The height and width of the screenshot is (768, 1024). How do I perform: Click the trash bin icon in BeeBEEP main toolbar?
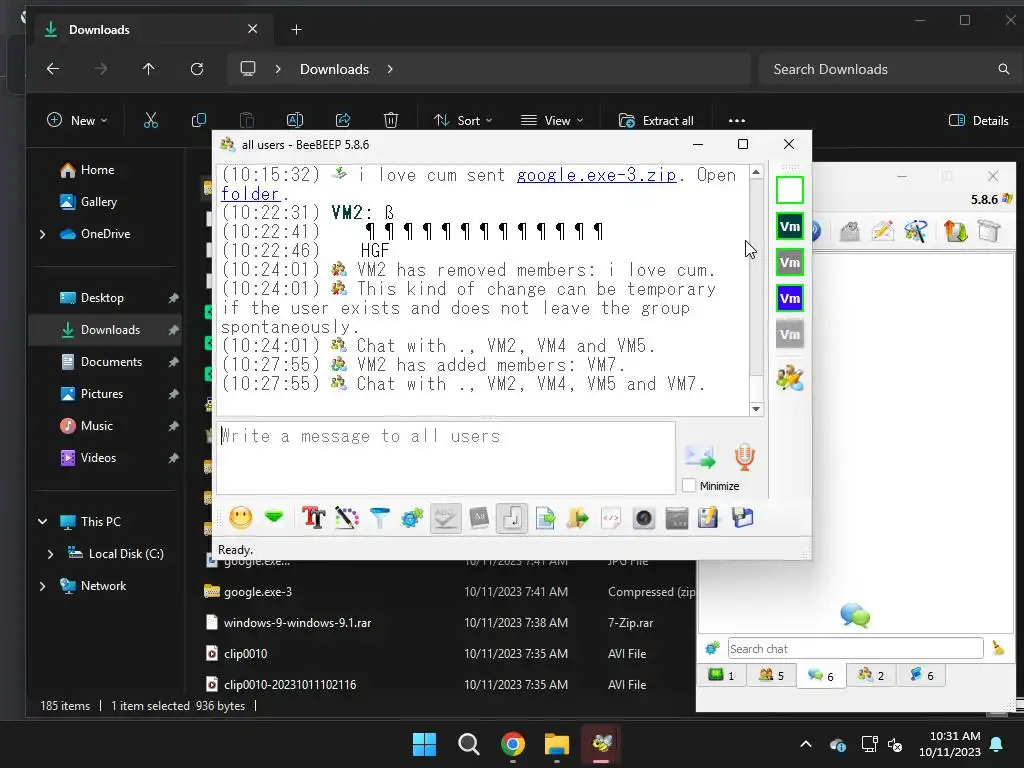[x=989, y=231]
